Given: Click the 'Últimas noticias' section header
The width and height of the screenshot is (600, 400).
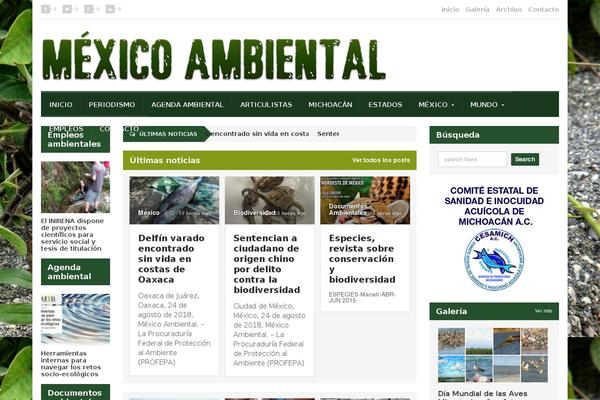Looking at the screenshot, I should [165, 160].
